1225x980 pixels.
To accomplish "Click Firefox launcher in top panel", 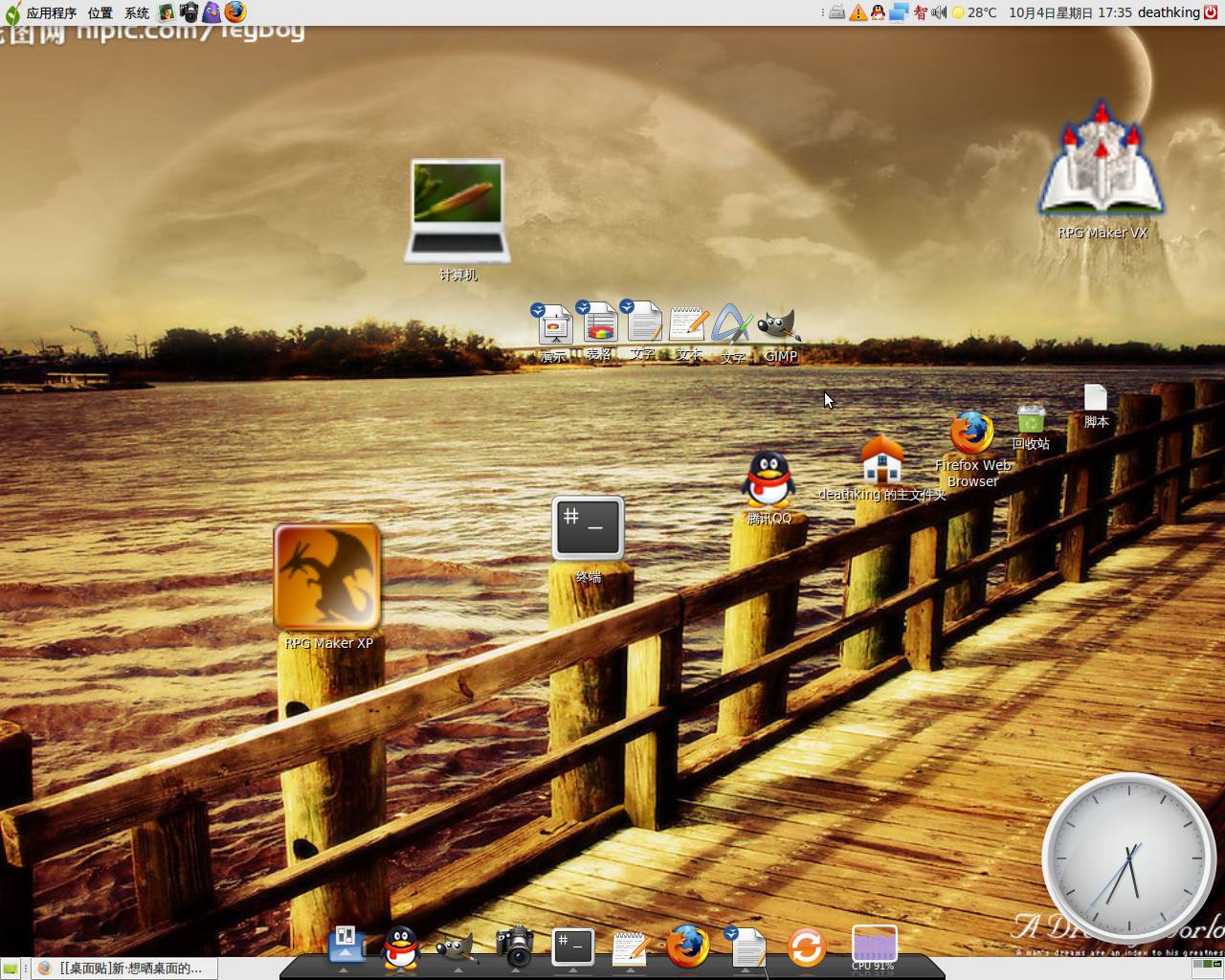I will pyautogui.click(x=235, y=12).
